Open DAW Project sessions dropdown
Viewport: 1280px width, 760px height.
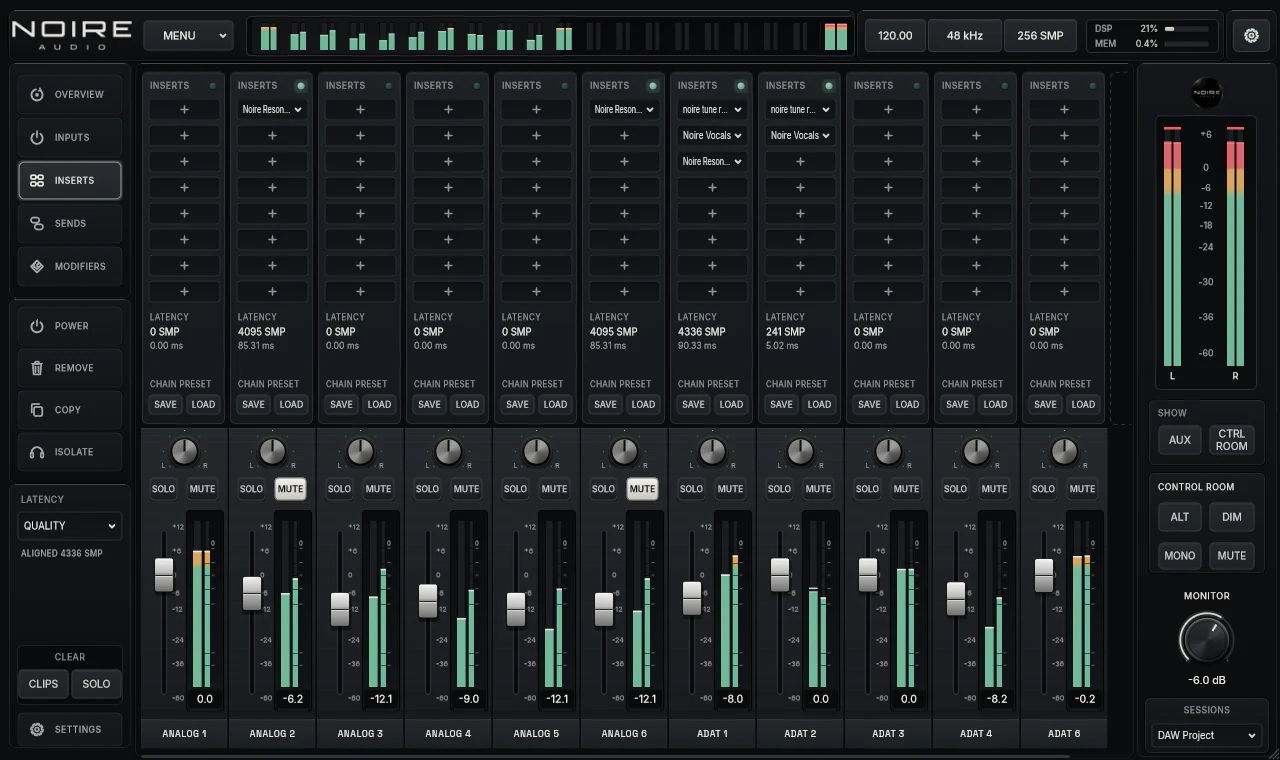point(1206,735)
